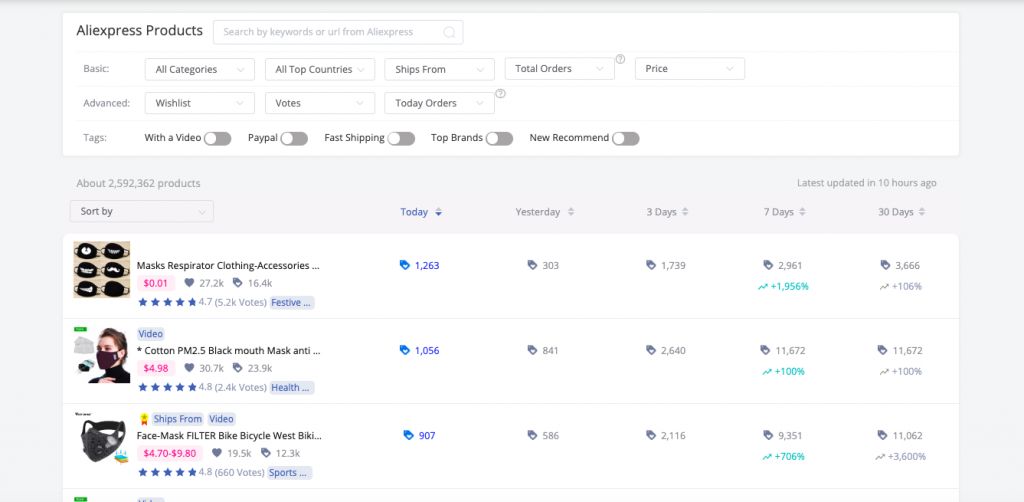Screen dimensions: 1024x502
Task: Sort by the 3 Days column header
Action: pos(662,212)
